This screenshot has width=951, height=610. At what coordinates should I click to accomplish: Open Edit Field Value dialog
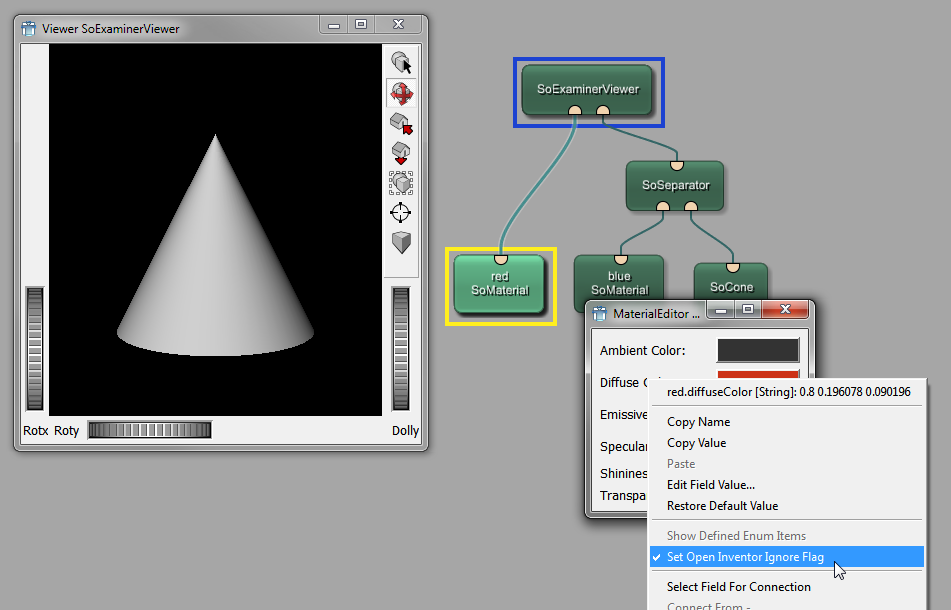point(710,485)
